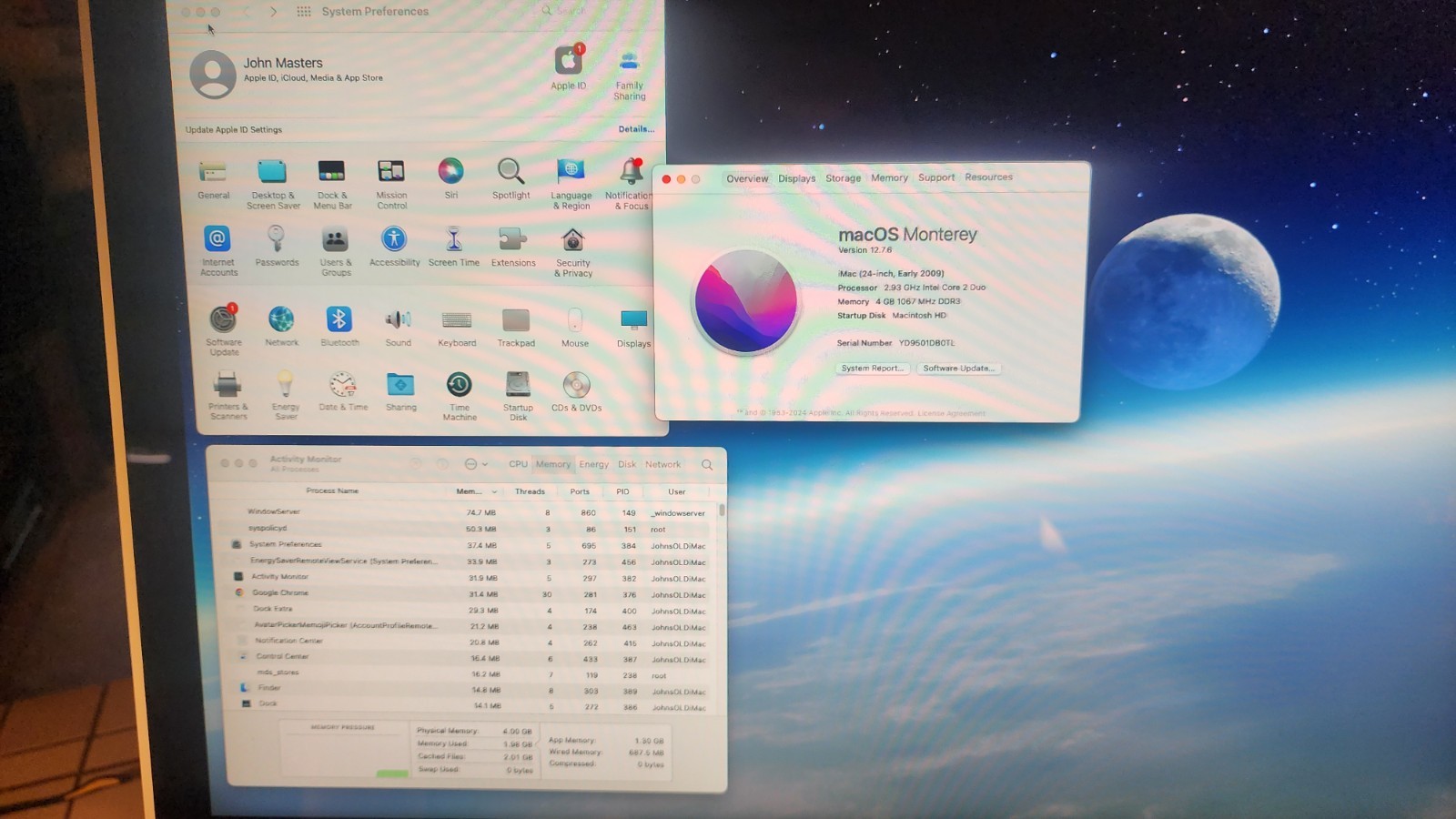Viewport: 1456px width, 819px height.
Task: Switch to Network tab in Activity Monitor
Action: tap(662, 464)
